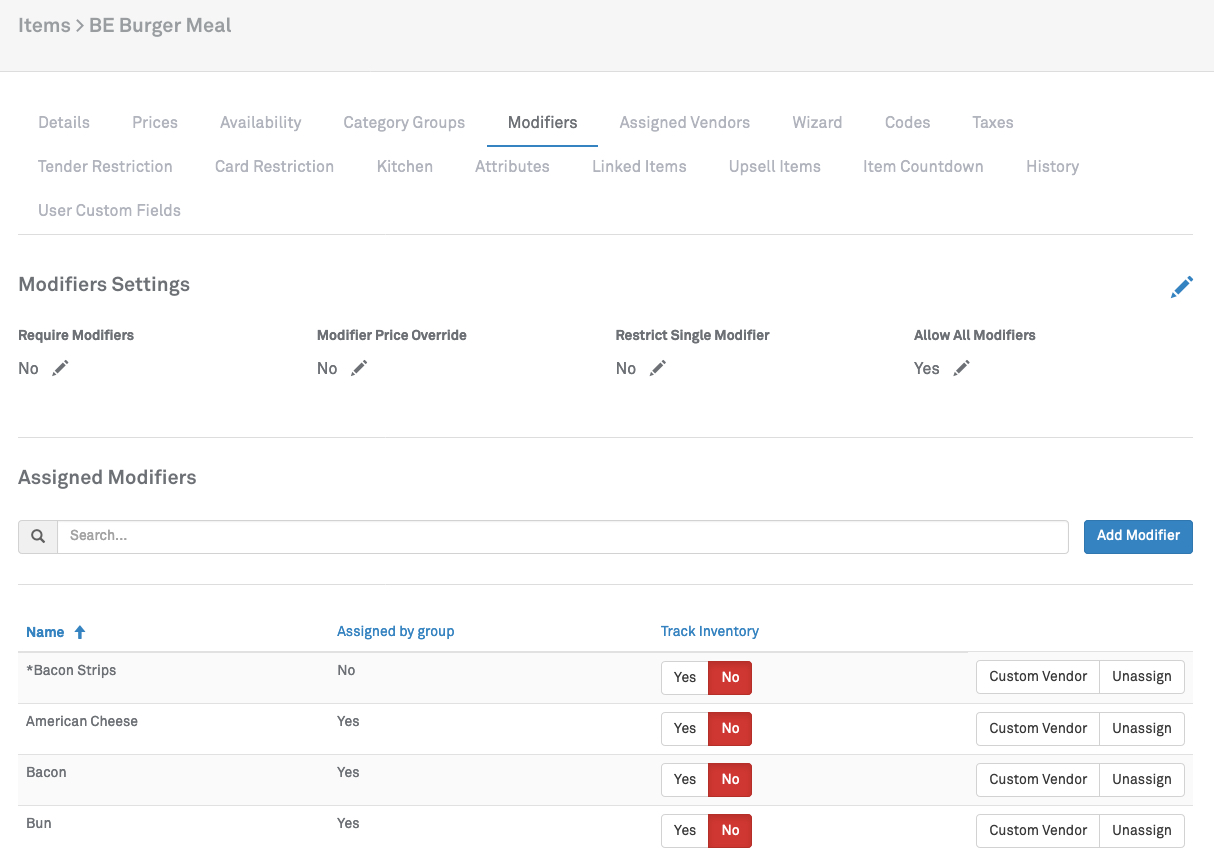The height and width of the screenshot is (856, 1214).
Task: Open Custom Vendor for Bacon
Action: click(1038, 779)
